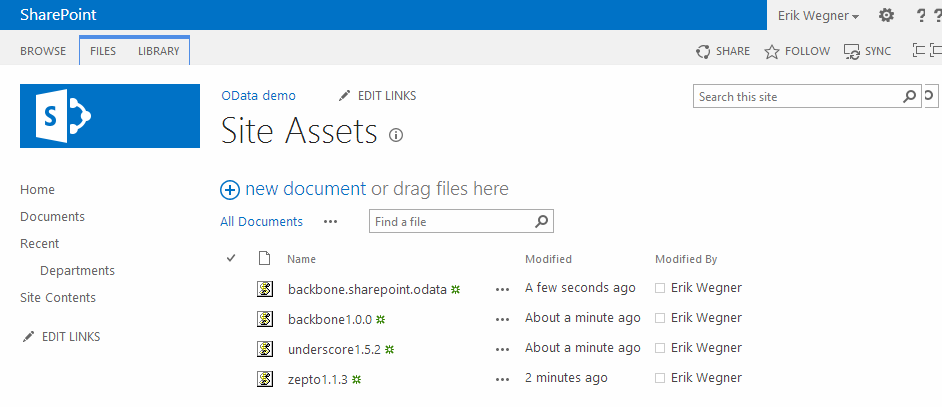Switch to the LIBRARY ribbon tab
This screenshot has height=407, width=942.
(159, 51)
